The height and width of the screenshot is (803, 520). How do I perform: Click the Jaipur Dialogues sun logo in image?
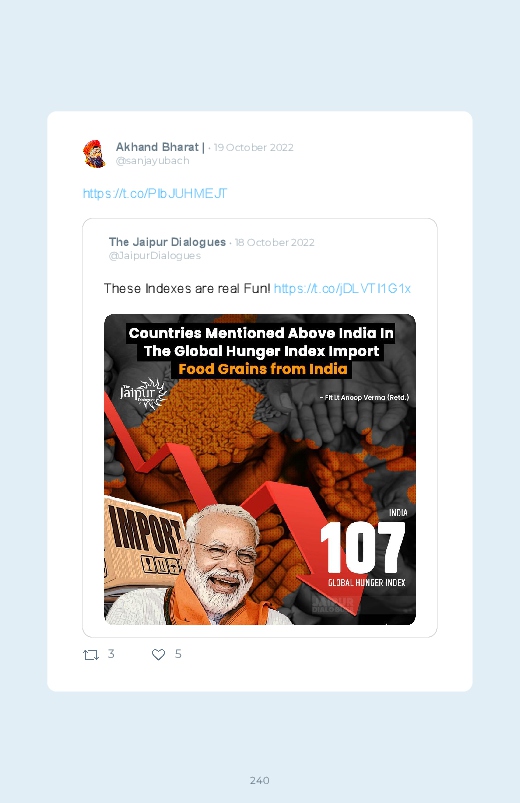click(144, 393)
